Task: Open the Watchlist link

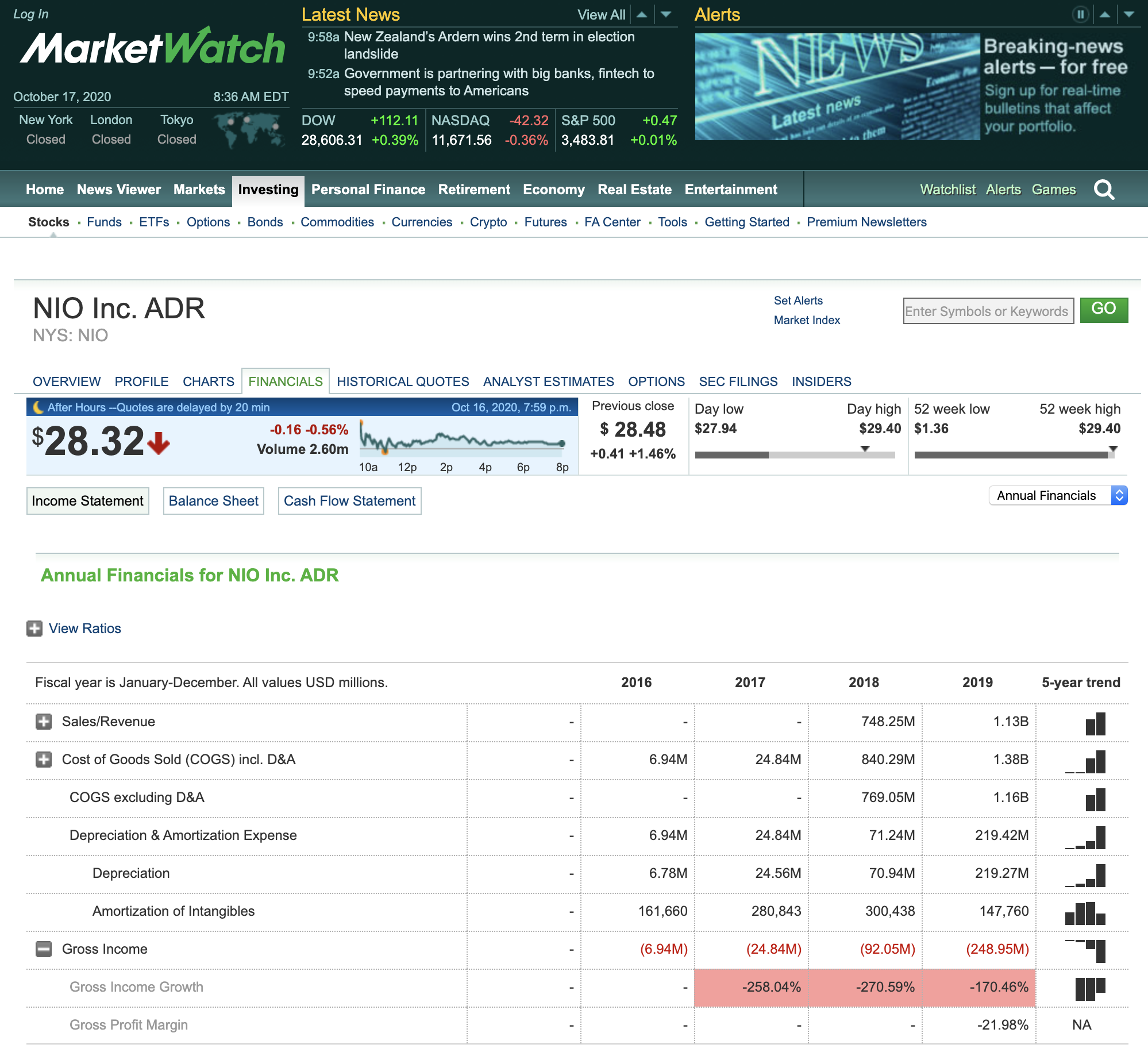Action: click(x=948, y=190)
